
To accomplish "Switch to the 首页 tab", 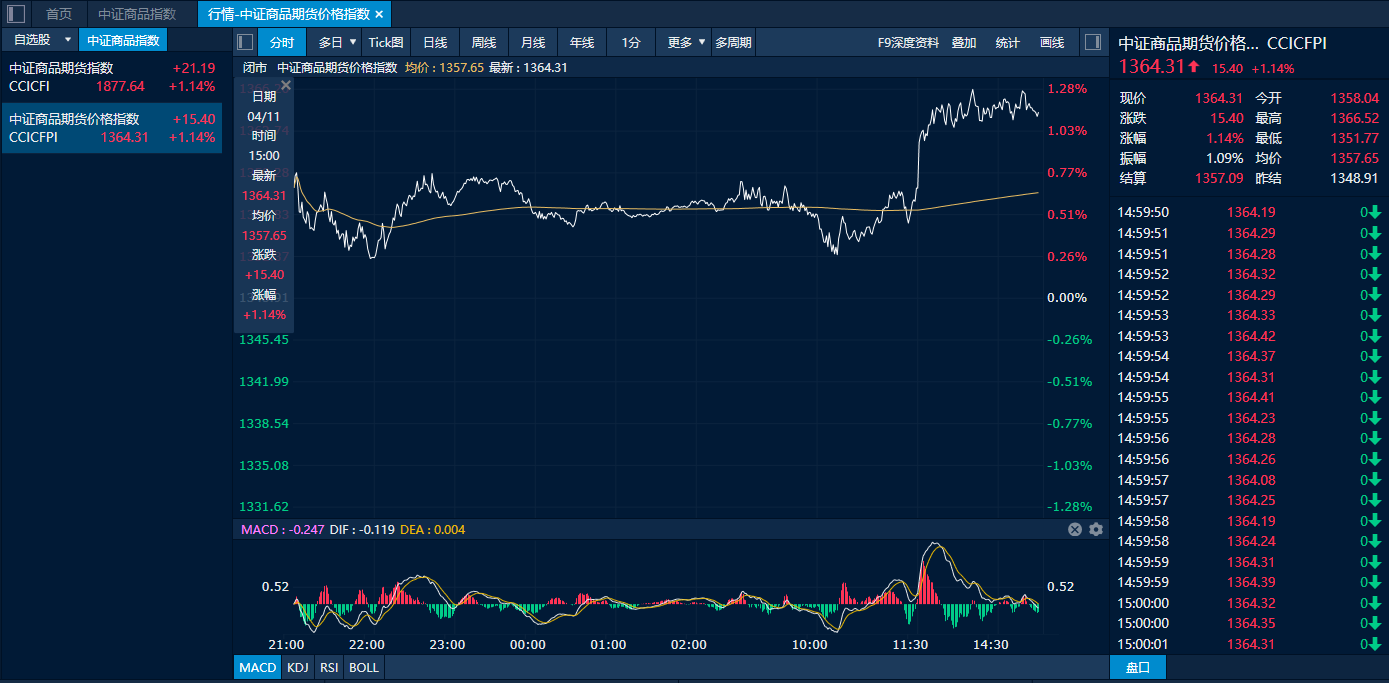I will 59,14.
